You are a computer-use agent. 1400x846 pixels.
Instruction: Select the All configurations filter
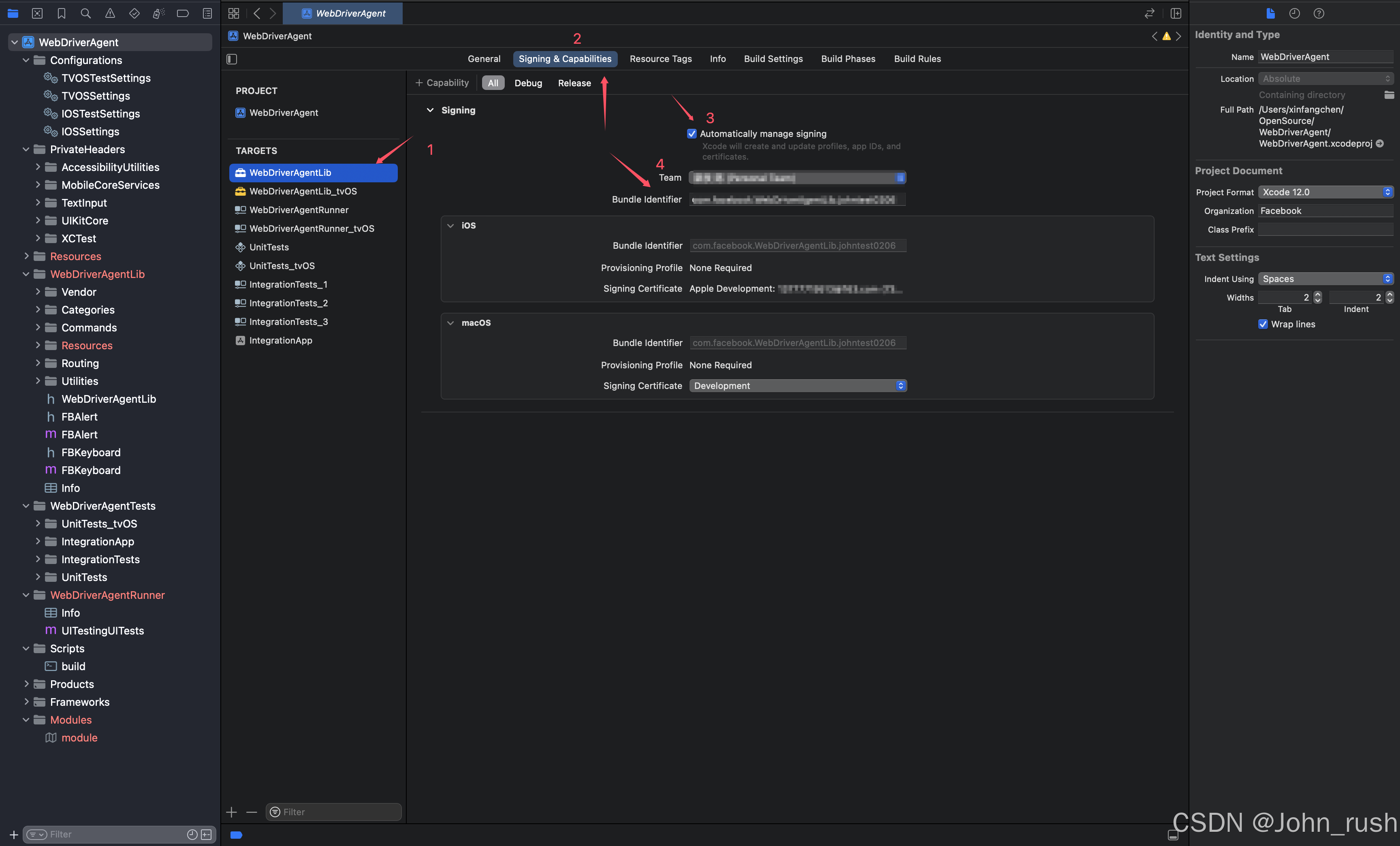[493, 83]
